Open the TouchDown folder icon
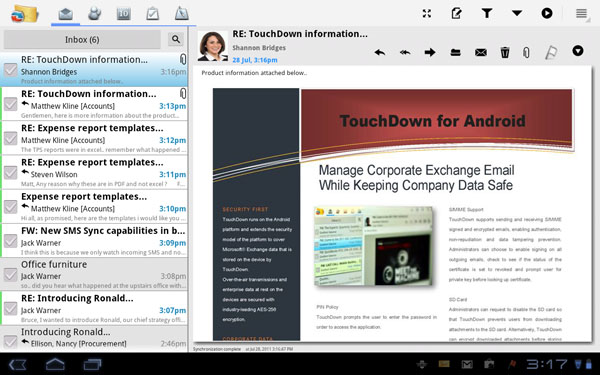 24,14
